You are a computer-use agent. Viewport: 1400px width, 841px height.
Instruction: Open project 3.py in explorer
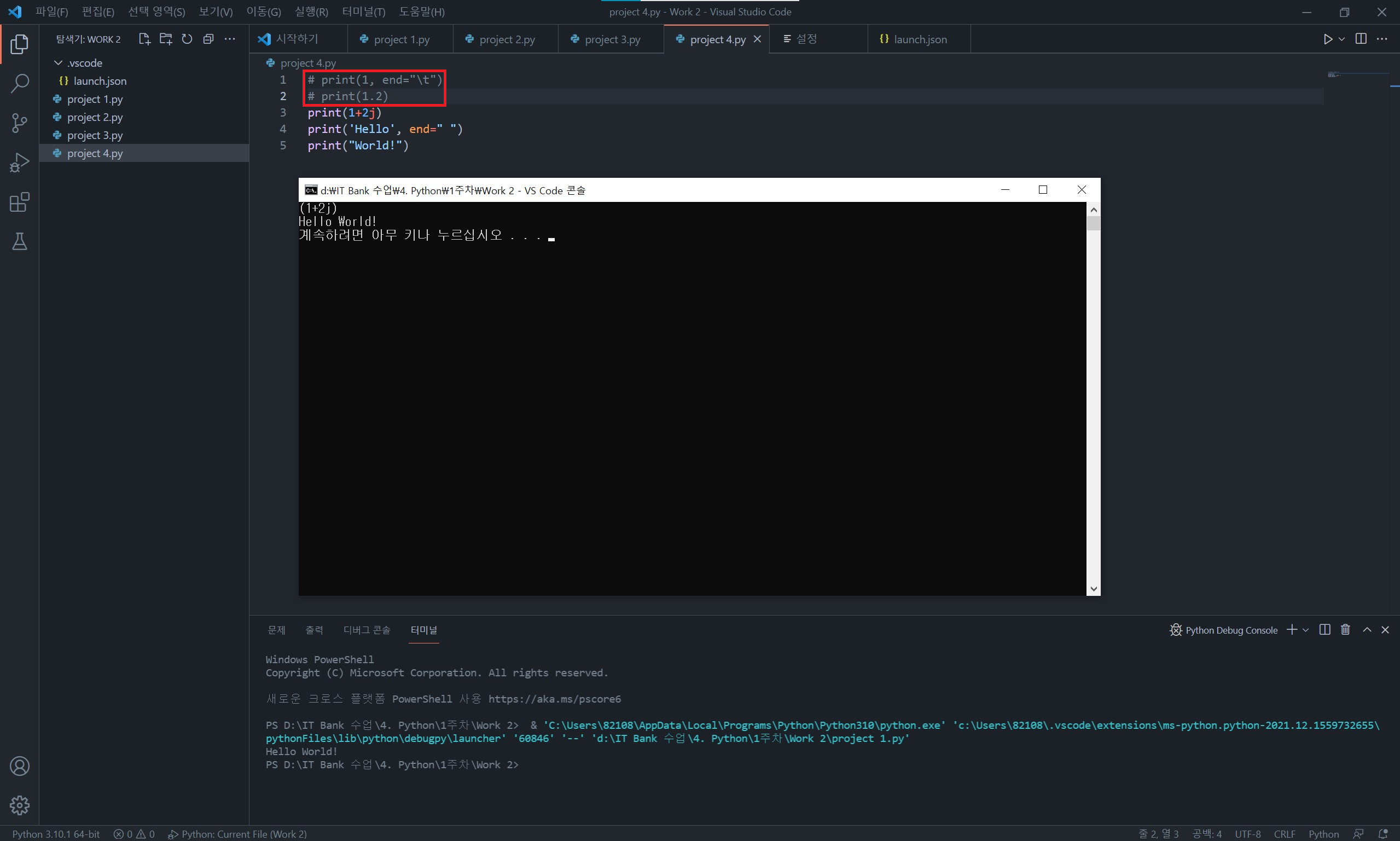click(95, 136)
